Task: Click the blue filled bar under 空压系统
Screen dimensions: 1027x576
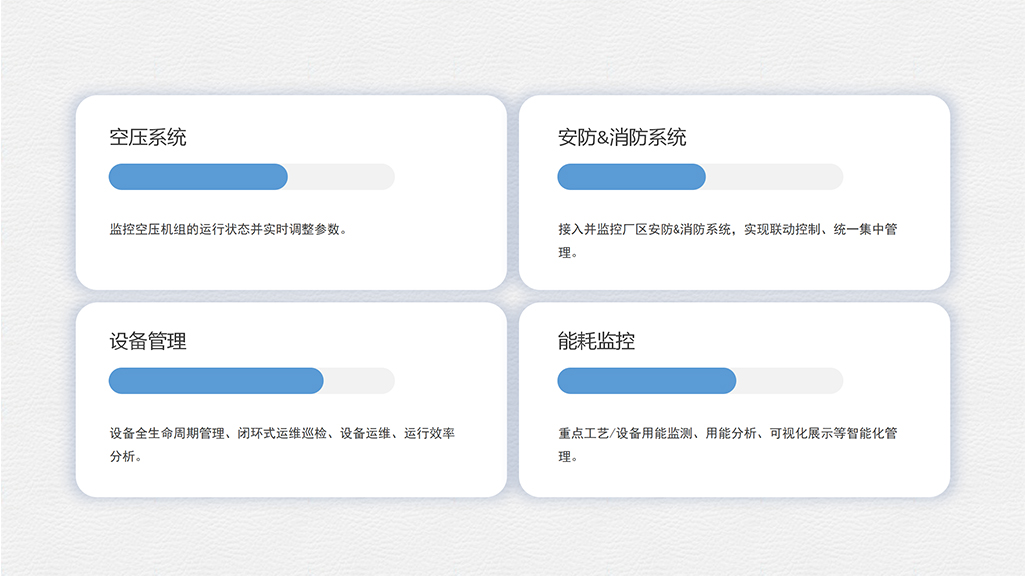Action: (x=198, y=177)
